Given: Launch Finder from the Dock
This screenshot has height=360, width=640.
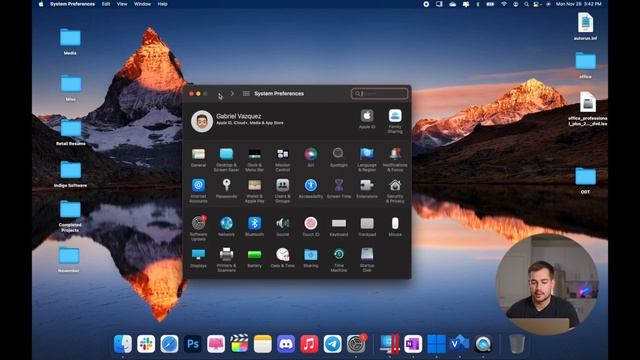Looking at the screenshot, I should click(x=122, y=344).
